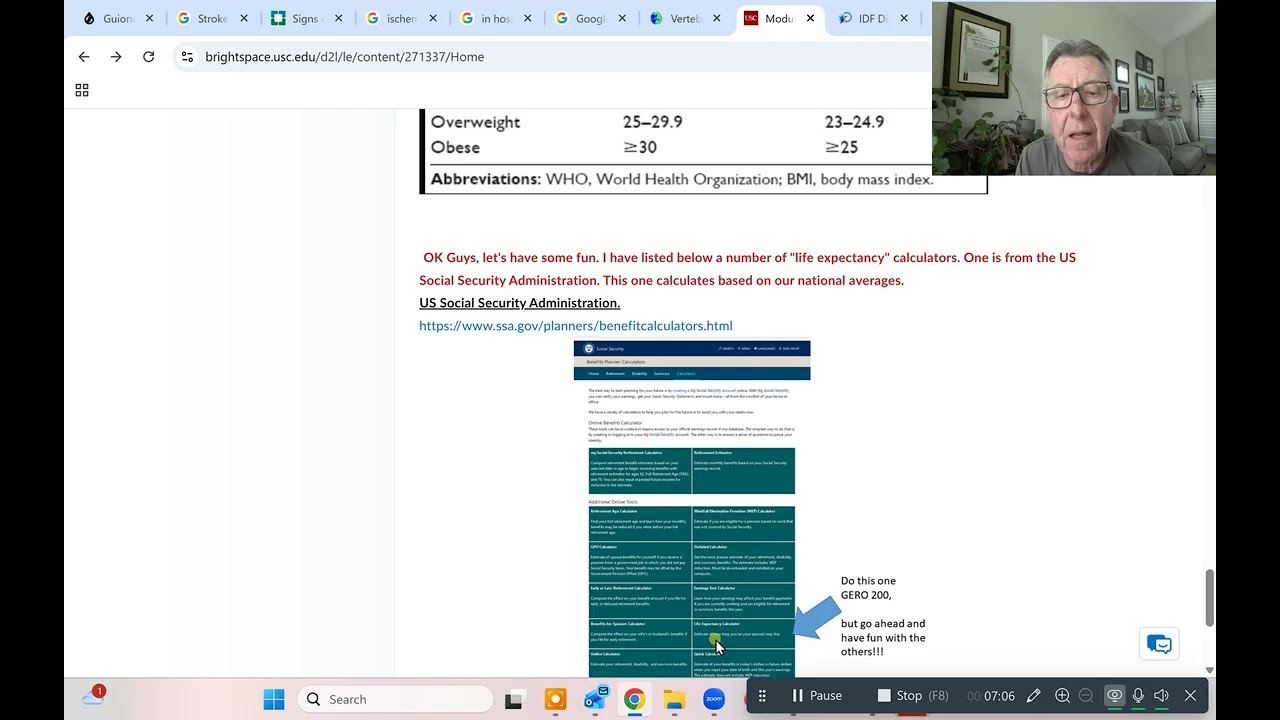The width and height of the screenshot is (1280, 720).
Task: Zoom out using the recorder magnifier minus
Action: click(x=1086, y=696)
